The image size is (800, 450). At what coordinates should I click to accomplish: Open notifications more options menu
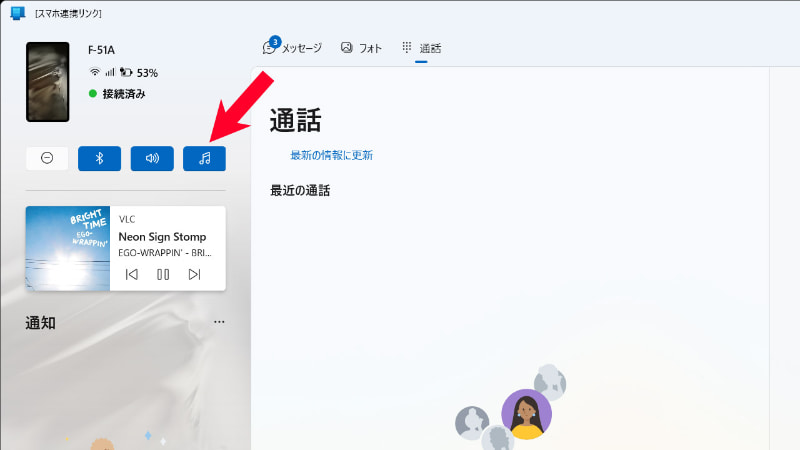click(219, 322)
